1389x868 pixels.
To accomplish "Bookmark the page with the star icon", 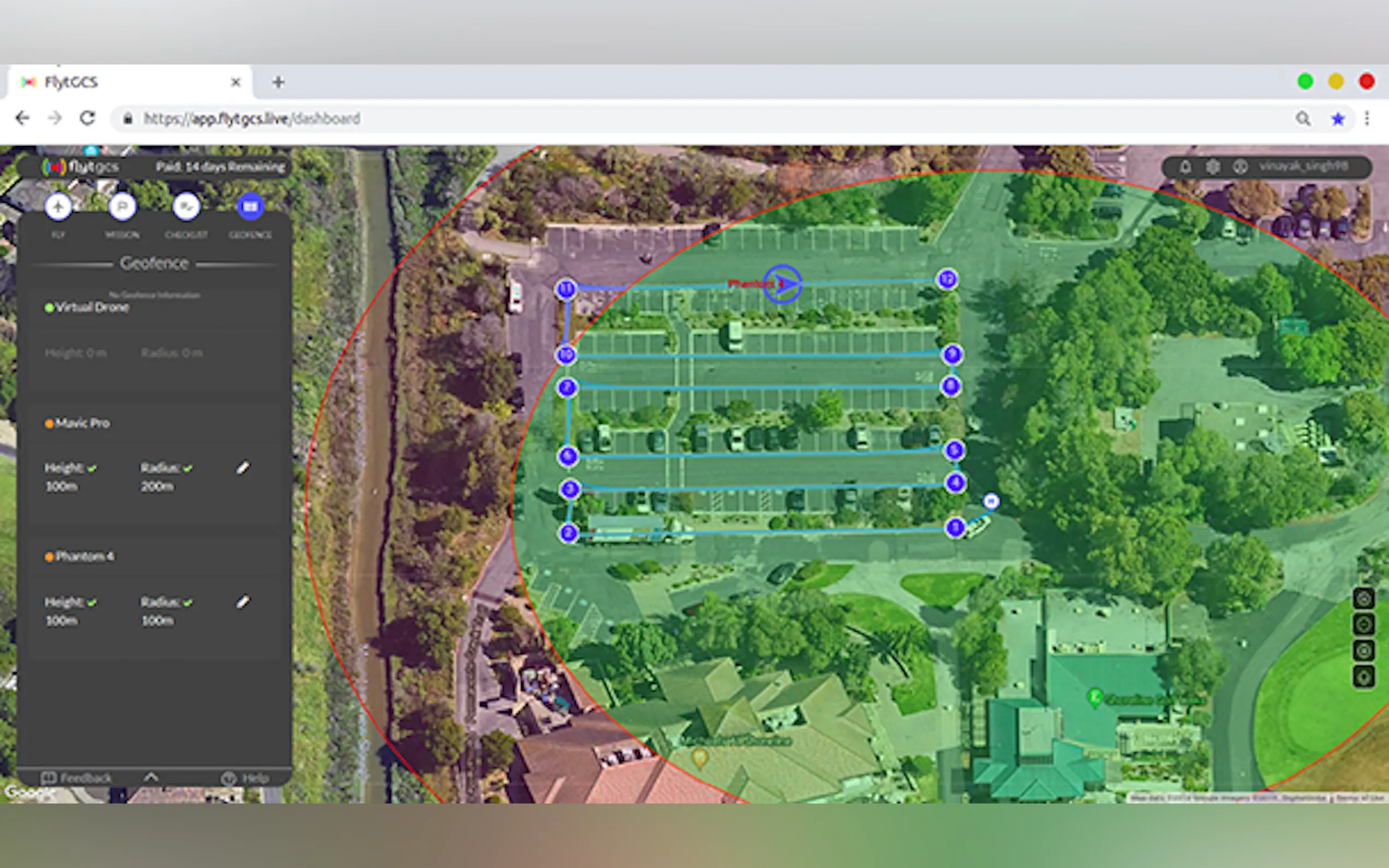I will pyautogui.click(x=1338, y=119).
